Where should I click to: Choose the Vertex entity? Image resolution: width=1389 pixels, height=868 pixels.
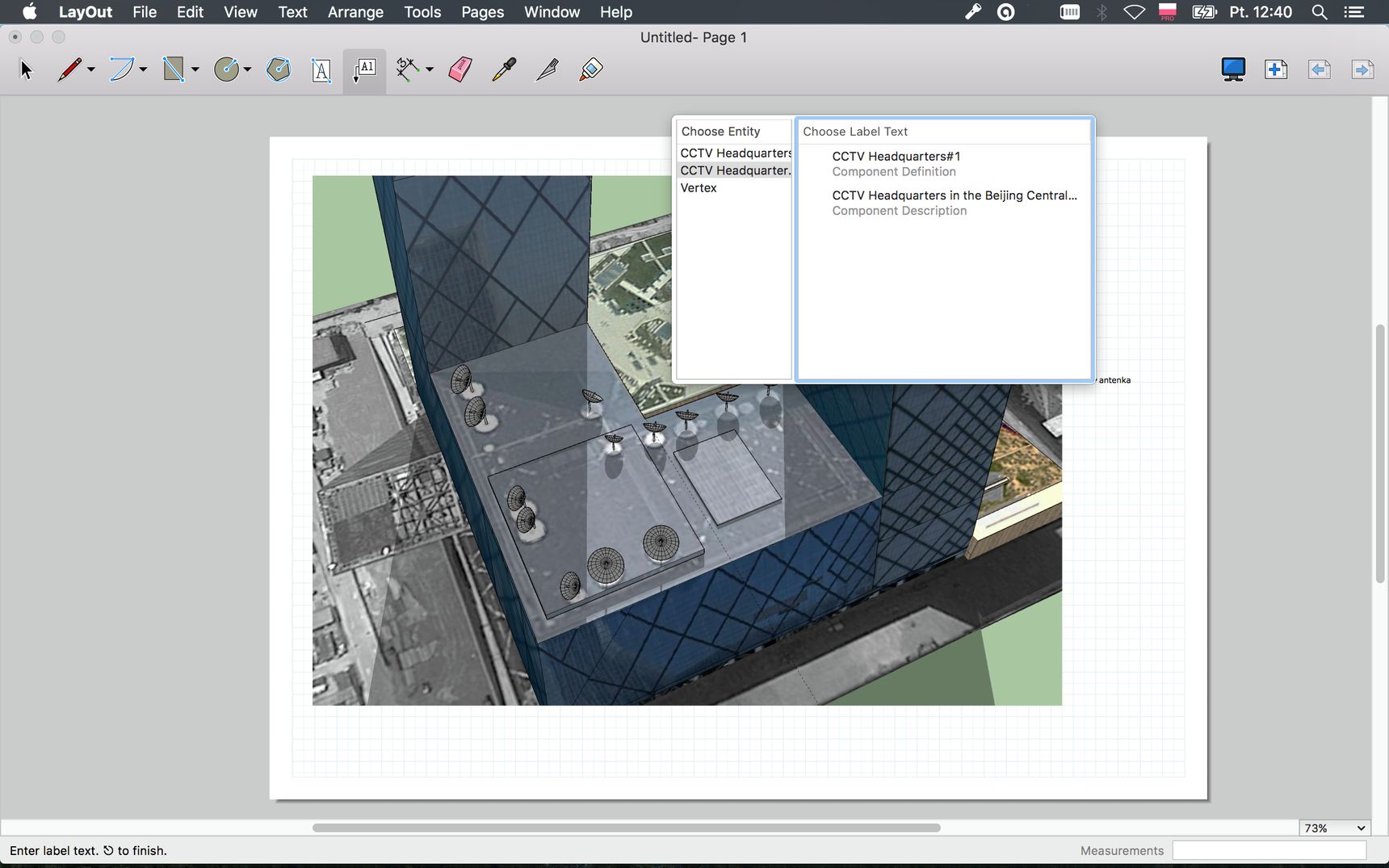(x=734, y=188)
